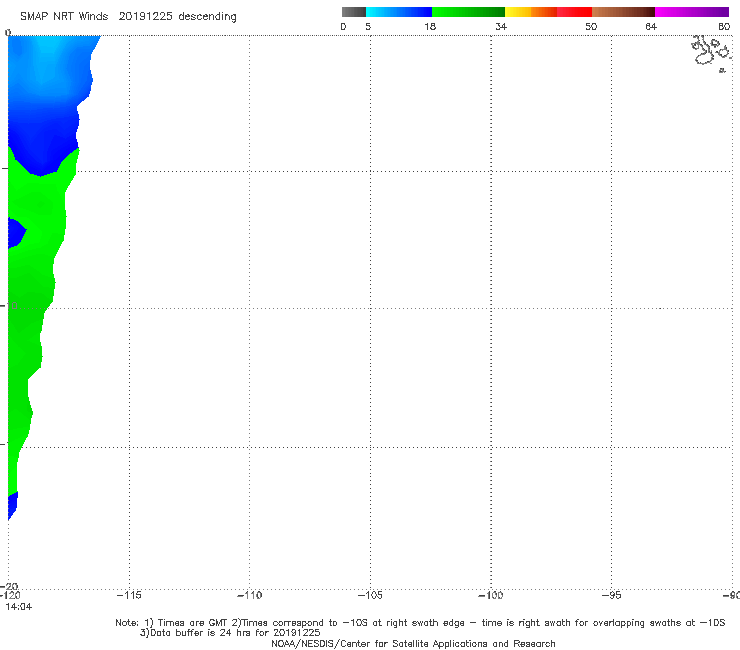The height and width of the screenshot is (650, 740).
Task: Click color bar label "34"
Action: point(501,27)
